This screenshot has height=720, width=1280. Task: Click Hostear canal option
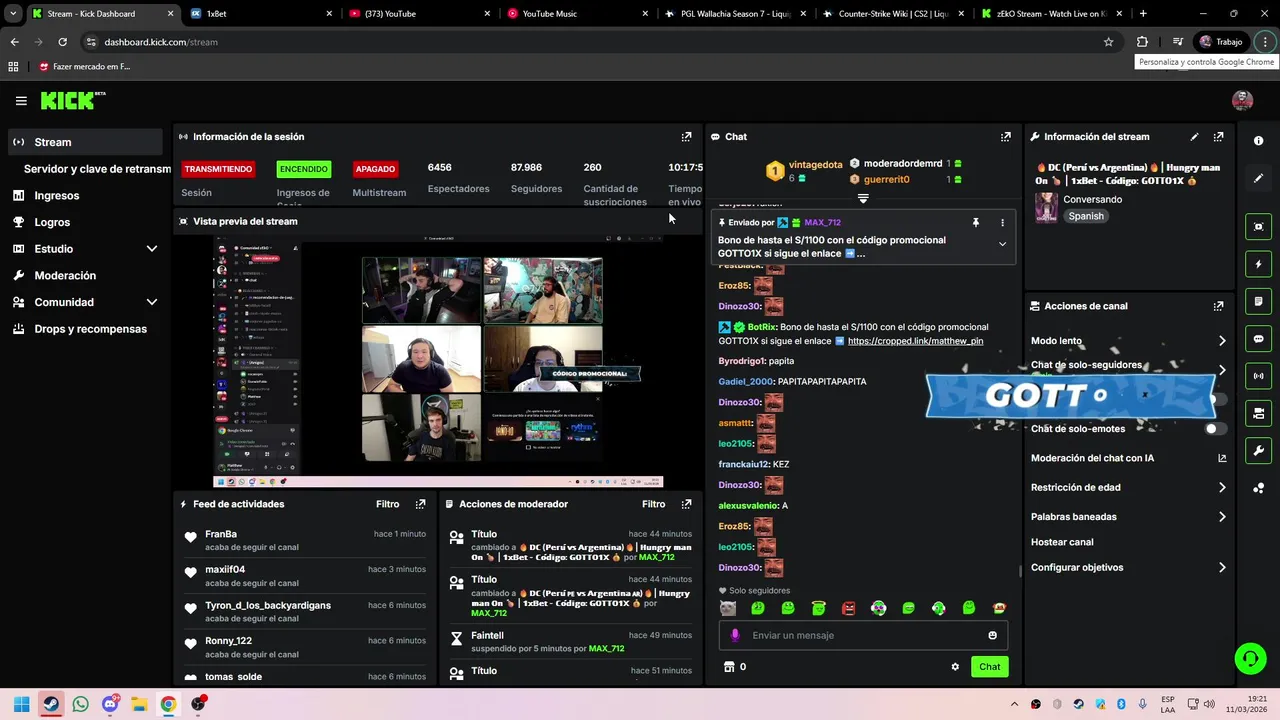tap(1062, 542)
